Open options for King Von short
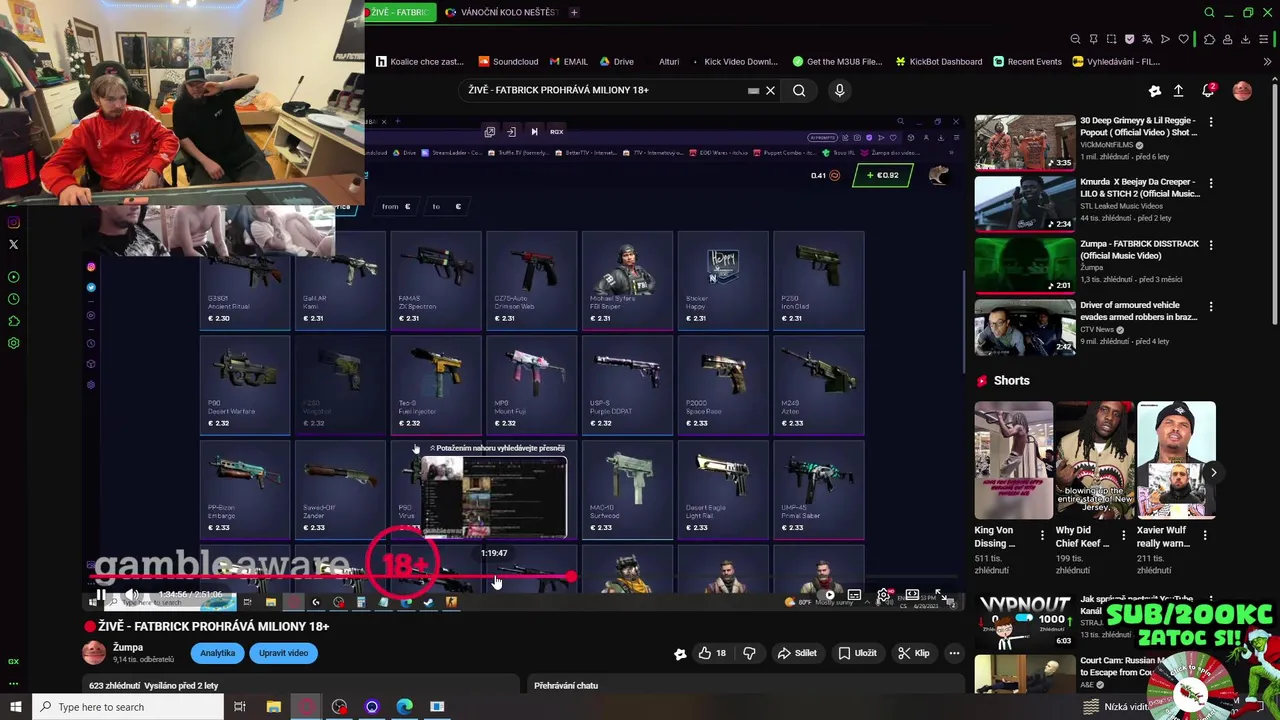The width and height of the screenshot is (1280, 720). 1042,535
